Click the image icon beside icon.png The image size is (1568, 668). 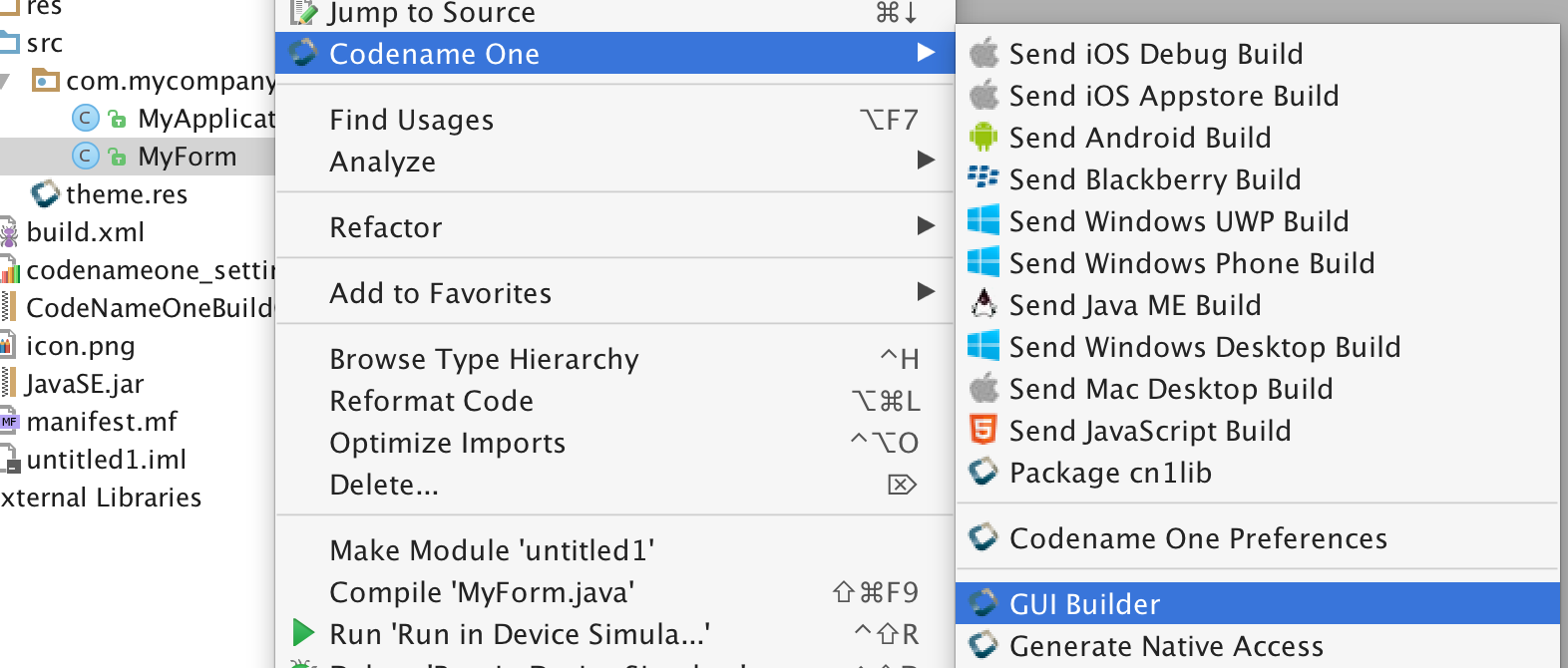click(x=11, y=346)
